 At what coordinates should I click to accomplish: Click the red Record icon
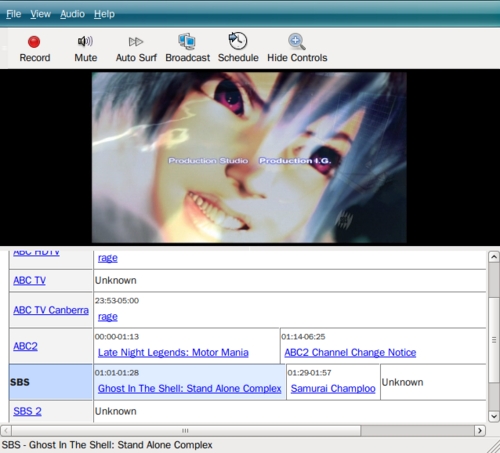[x=34, y=42]
